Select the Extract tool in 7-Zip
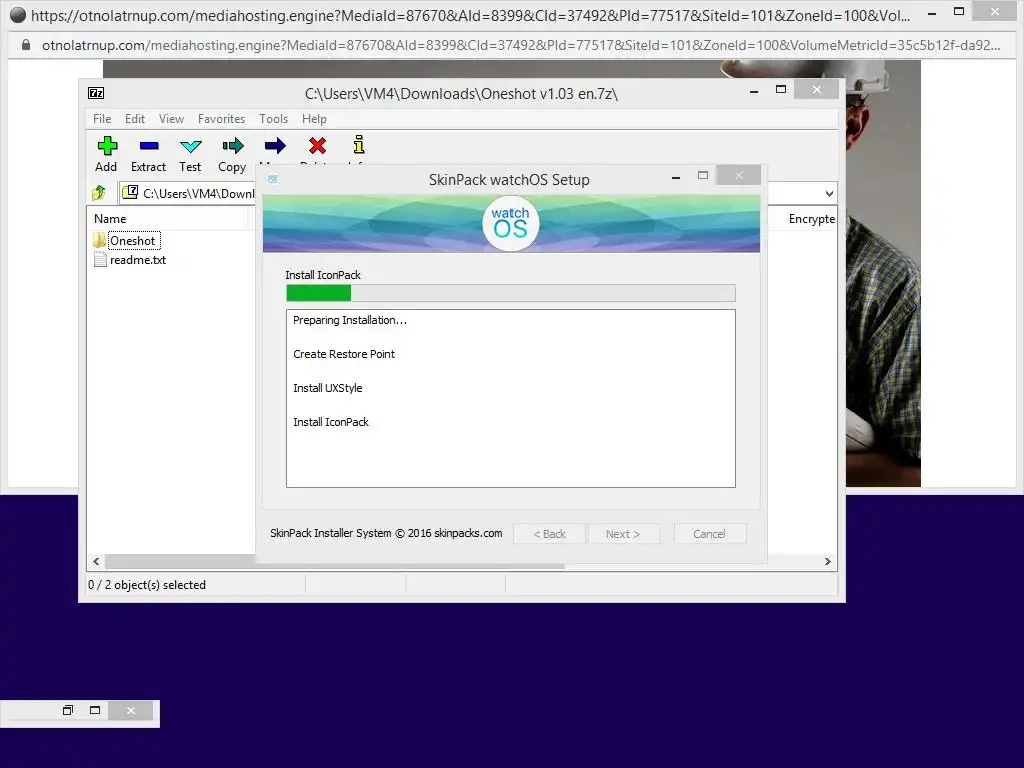This screenshot has width=1024, height=768. 148,154
